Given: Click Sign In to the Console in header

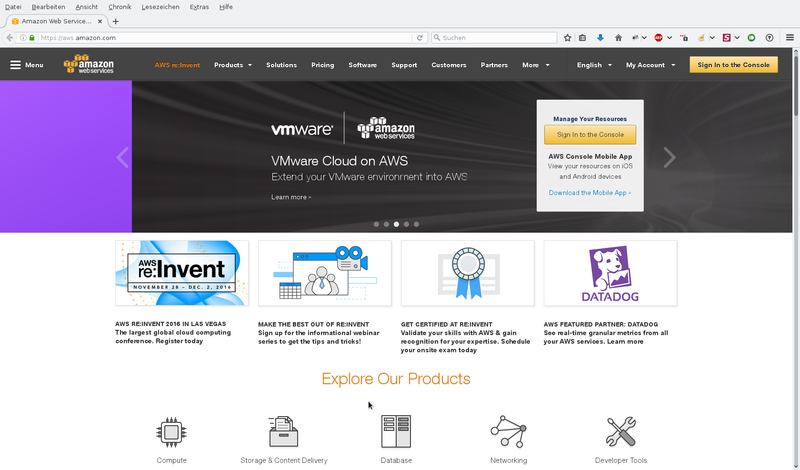Looking at the screenshot, I should coord(734,65).
